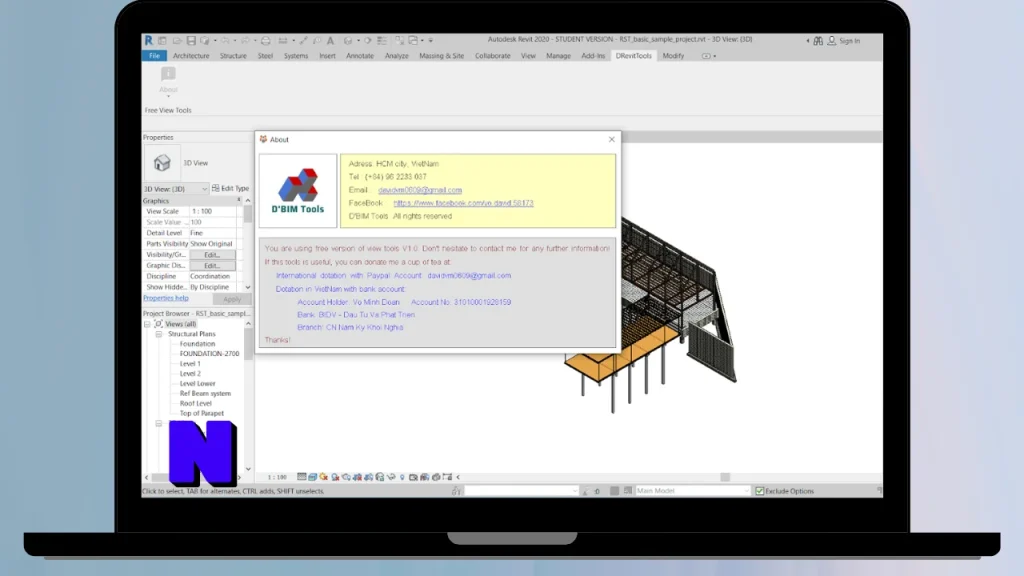Open the Revit application menu logo

coord(148,40)
